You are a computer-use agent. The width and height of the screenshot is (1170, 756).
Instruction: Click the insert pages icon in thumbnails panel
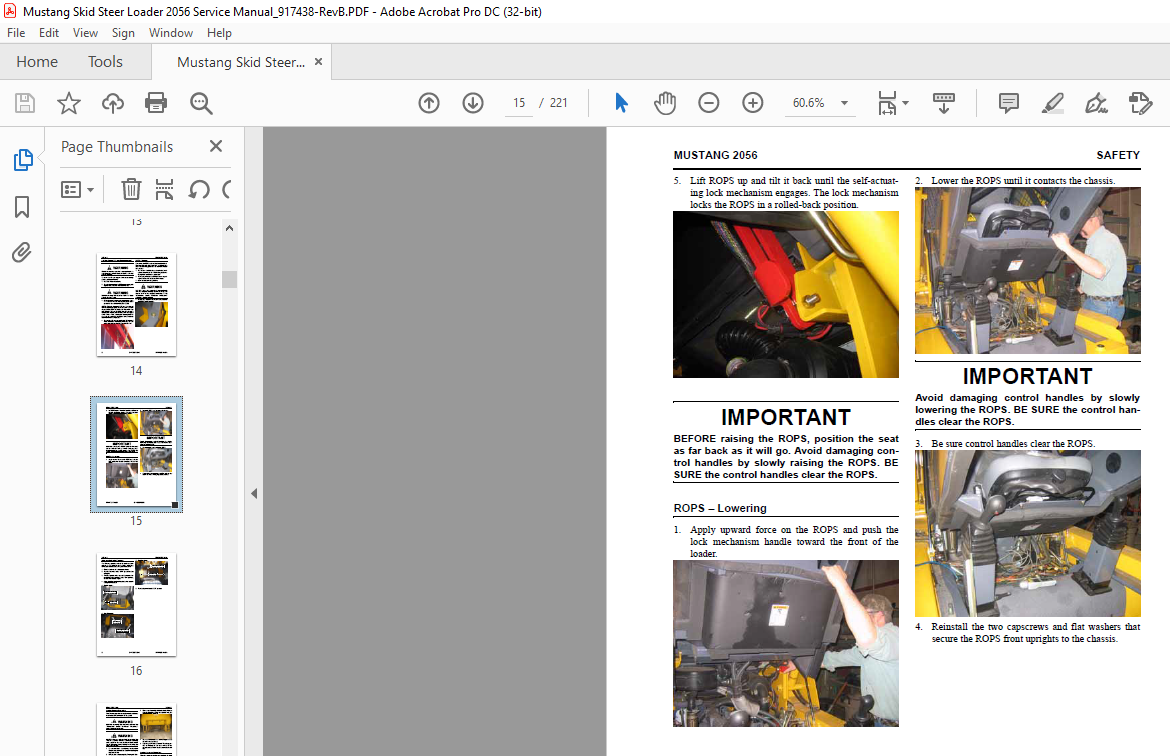point(164,190)
